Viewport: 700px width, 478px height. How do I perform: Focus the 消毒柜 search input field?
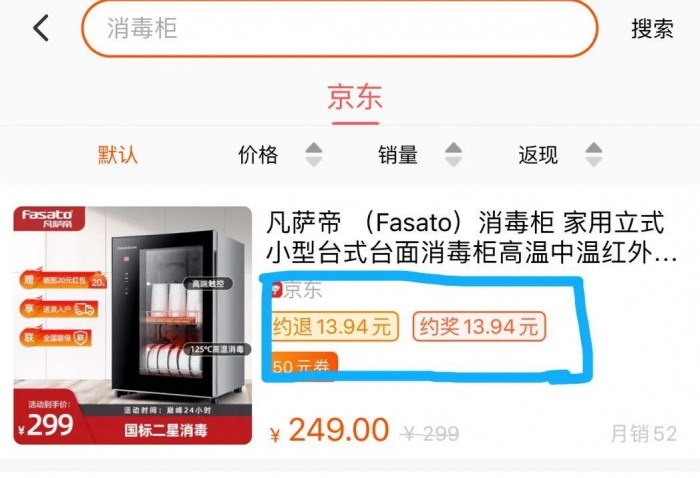tap(340, 28)
